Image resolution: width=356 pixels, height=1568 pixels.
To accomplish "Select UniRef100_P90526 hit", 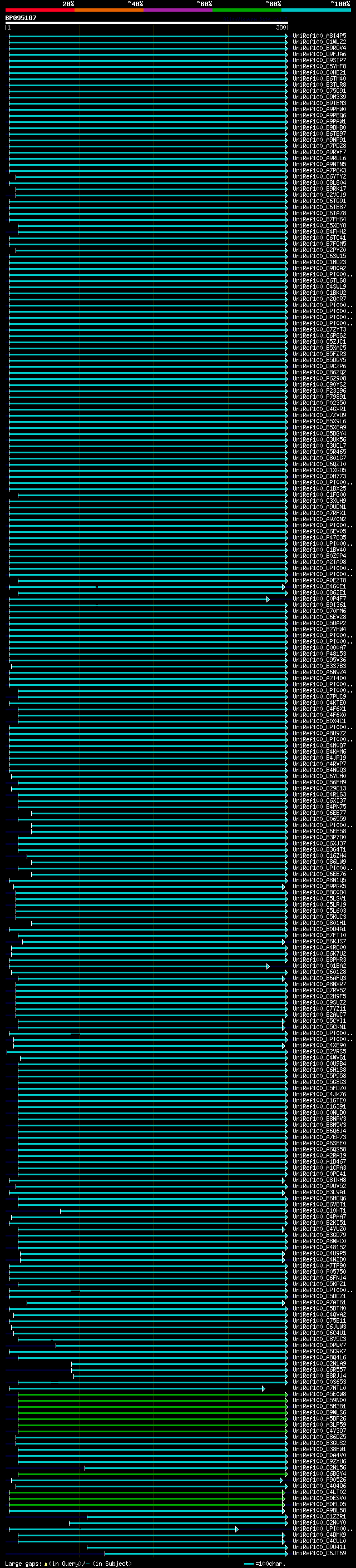I will (319, 1480).
